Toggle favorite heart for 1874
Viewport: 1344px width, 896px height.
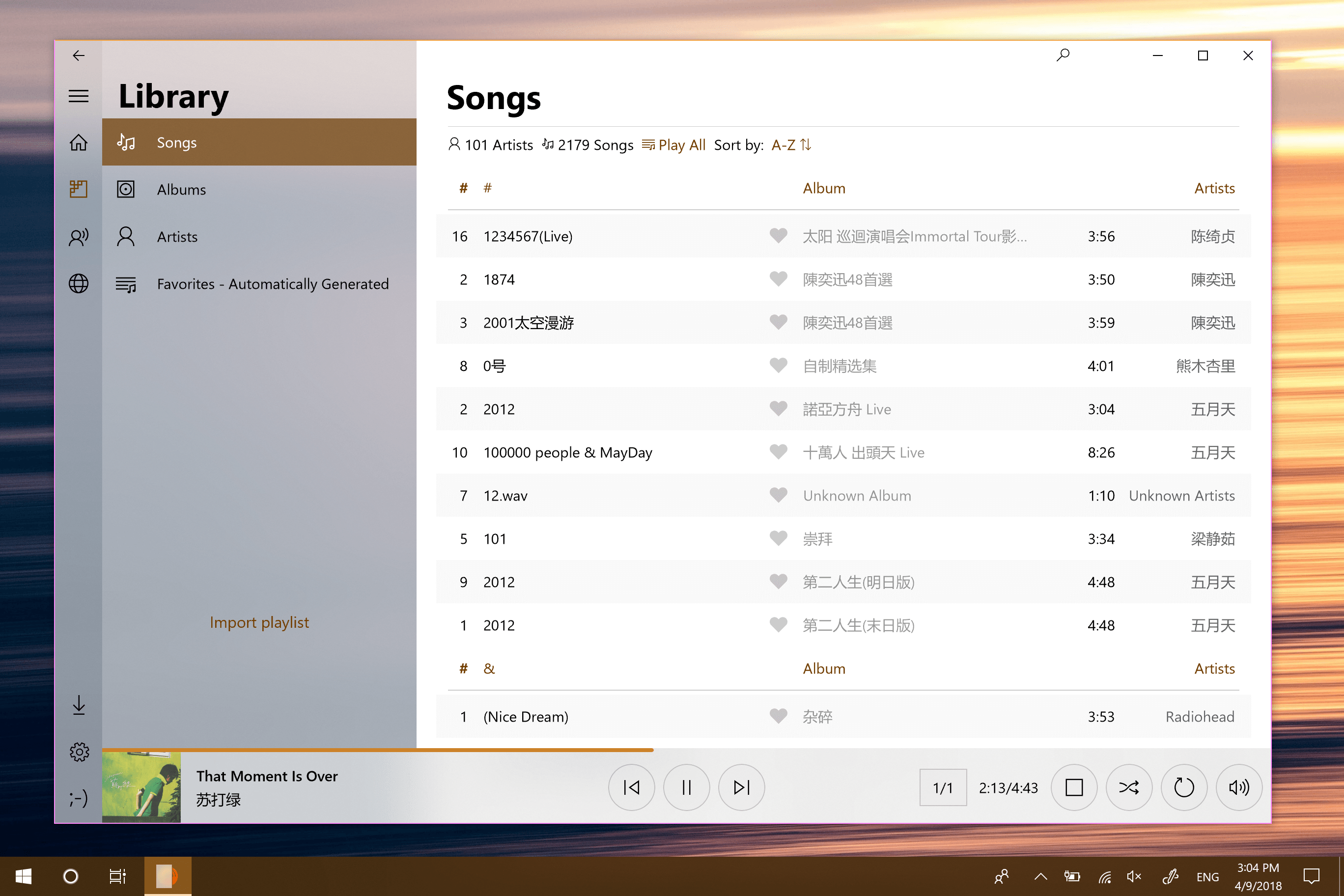coord(778,280)
